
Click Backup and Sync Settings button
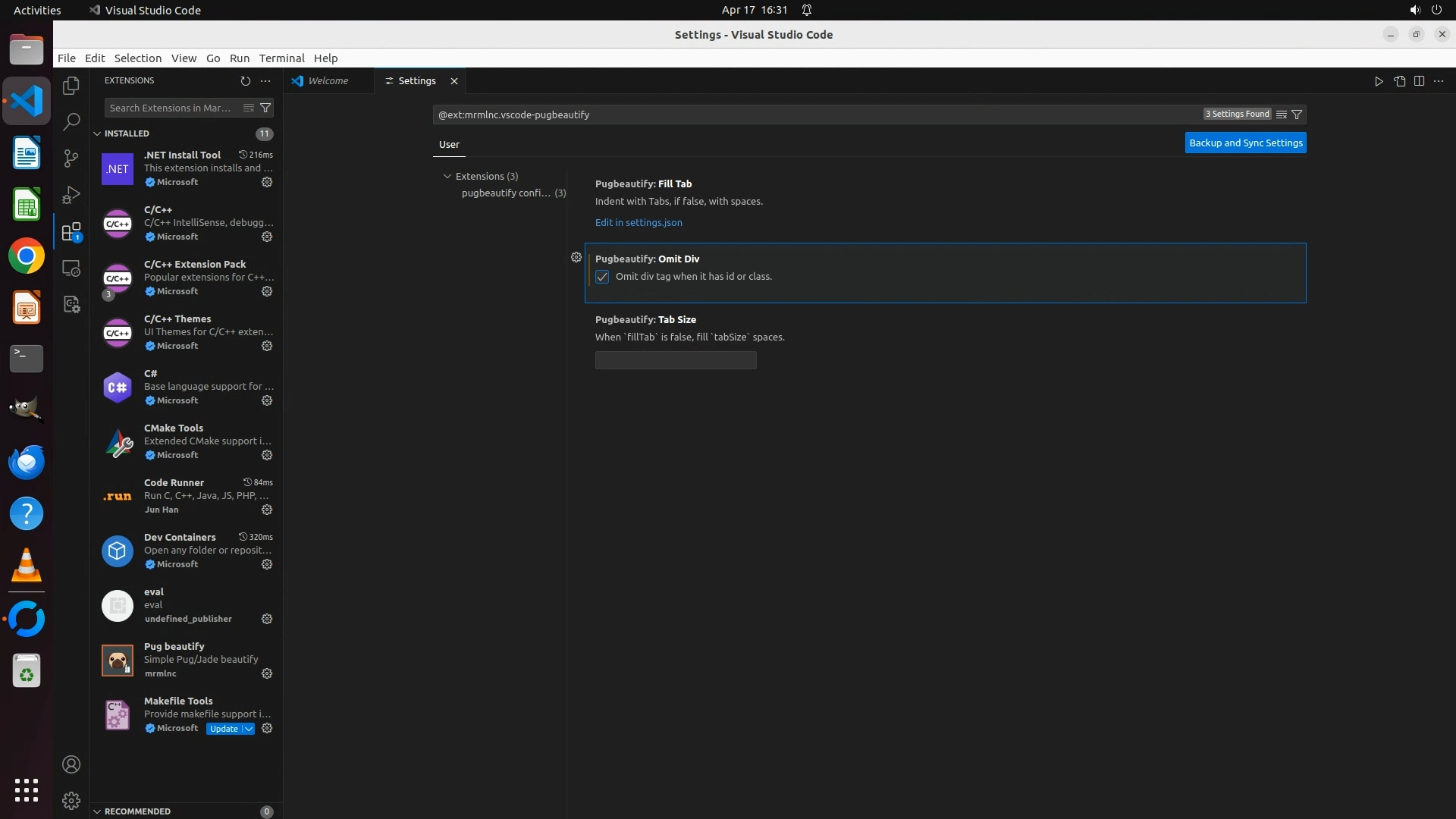coord(1245,143)
